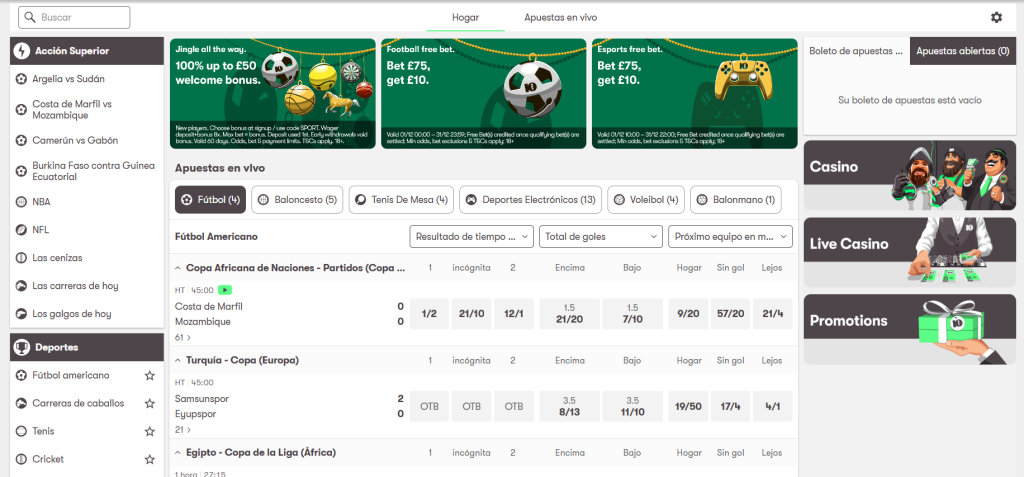
Task: Open Resultado de tiempo dropdown
Action: pos(472,237)
